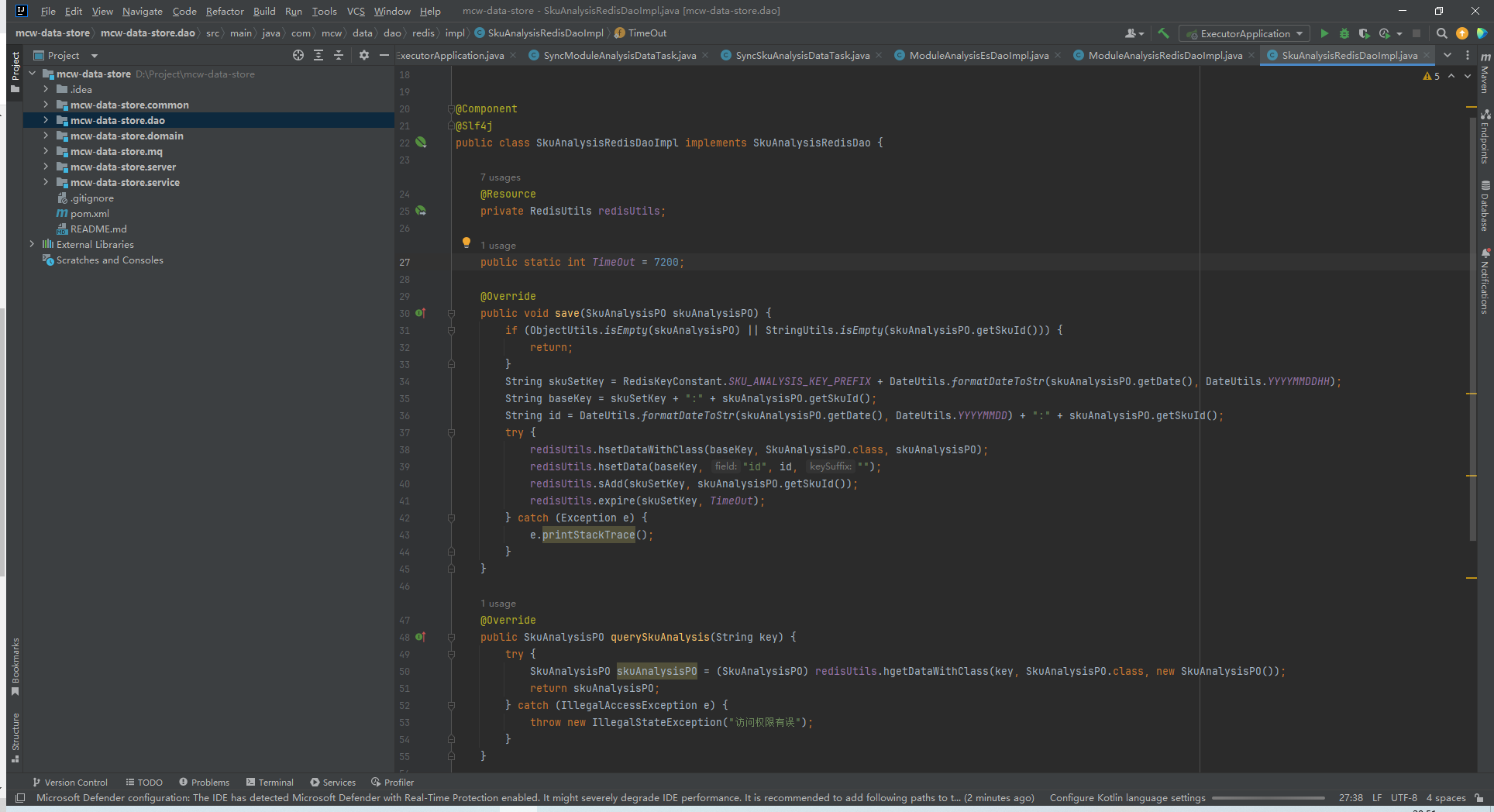Click the override gutter icon on line 30
1494x812 pixels.
pos(420,313)
